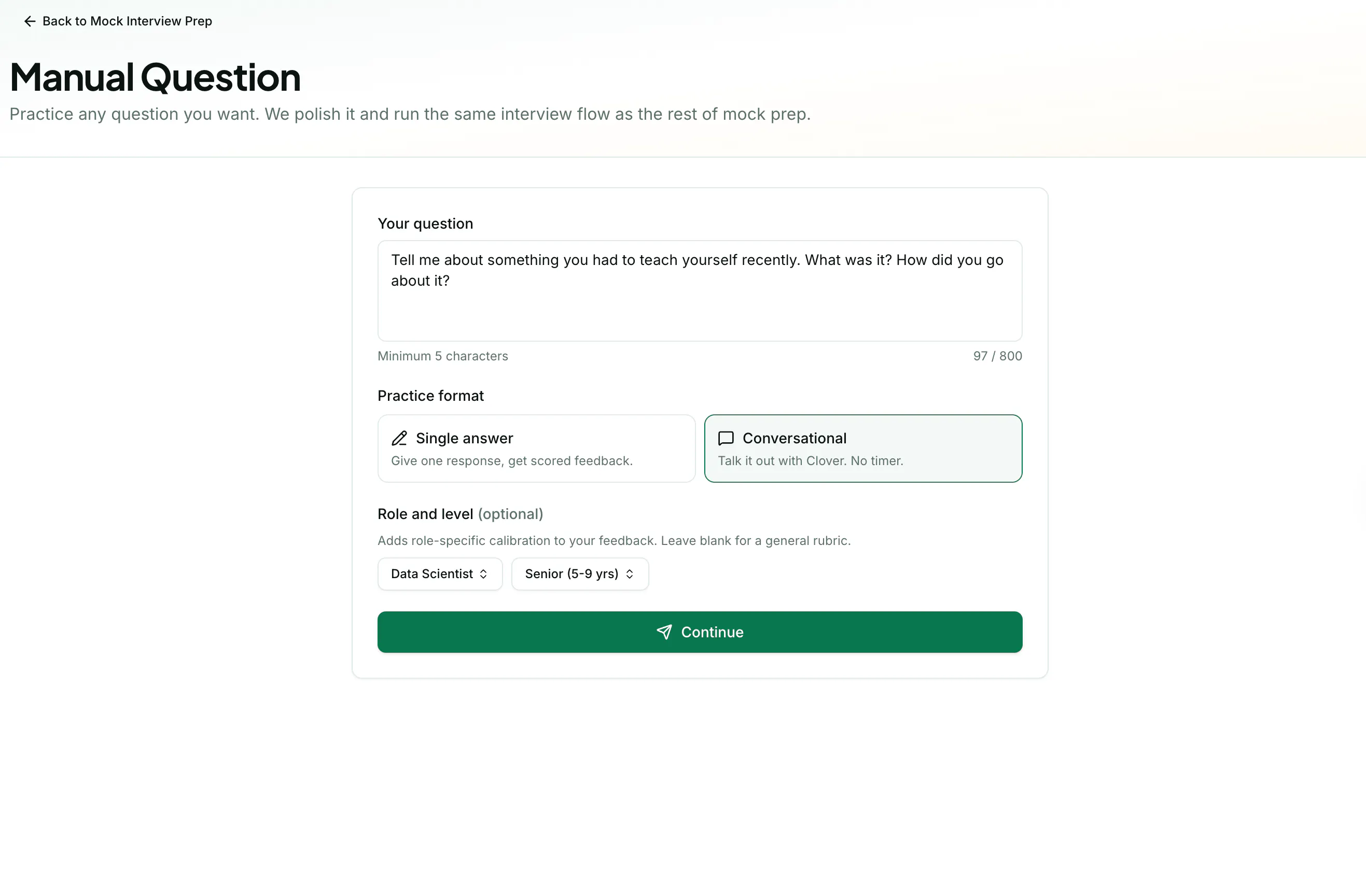Choose the Conversational practice format
The width and height of the screenshot is (1366, 896).
pos(862,449)
